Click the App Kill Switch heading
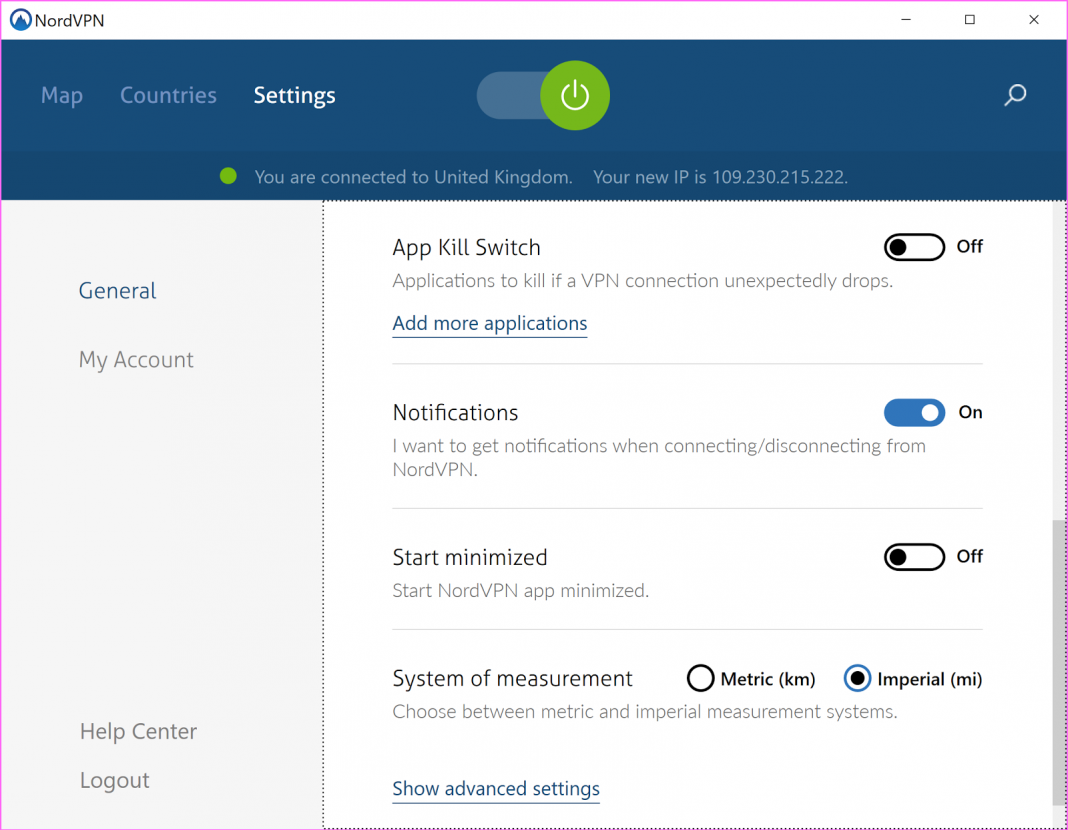This screenshot has height=830, width=1068. [467, 248]
